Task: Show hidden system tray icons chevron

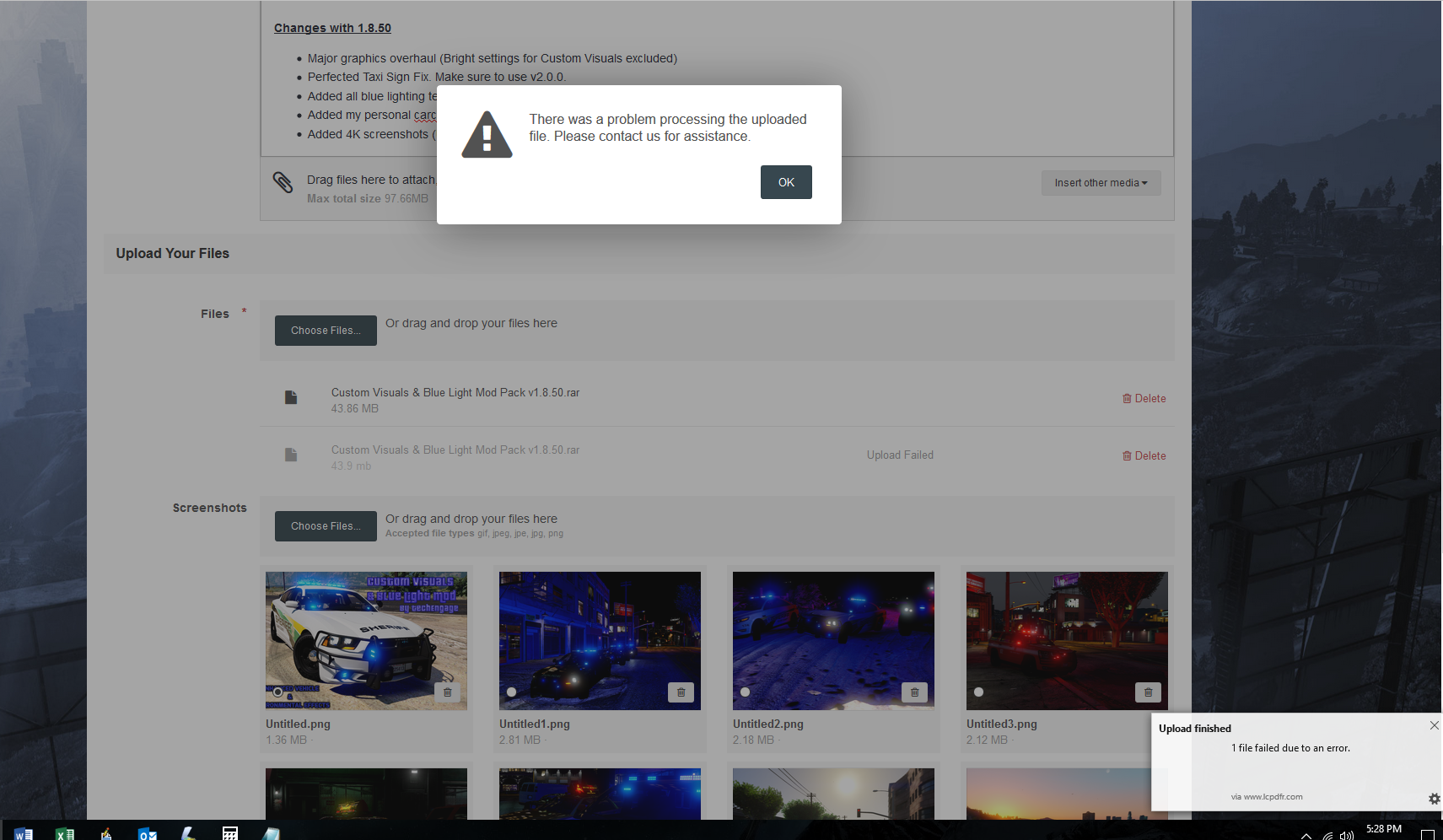Action: coord(1306,835)
